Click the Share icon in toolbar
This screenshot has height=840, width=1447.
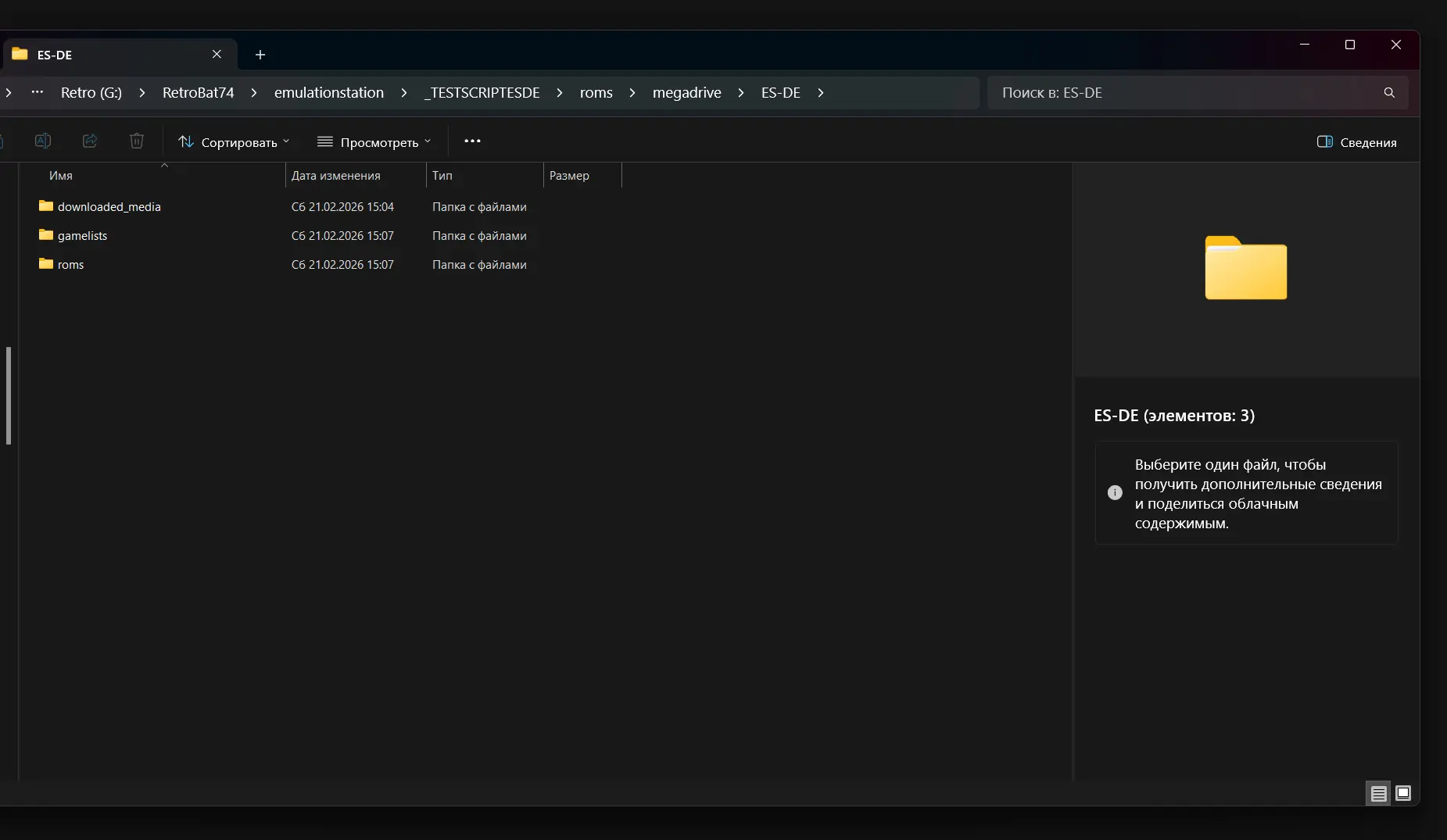(90, 141)
